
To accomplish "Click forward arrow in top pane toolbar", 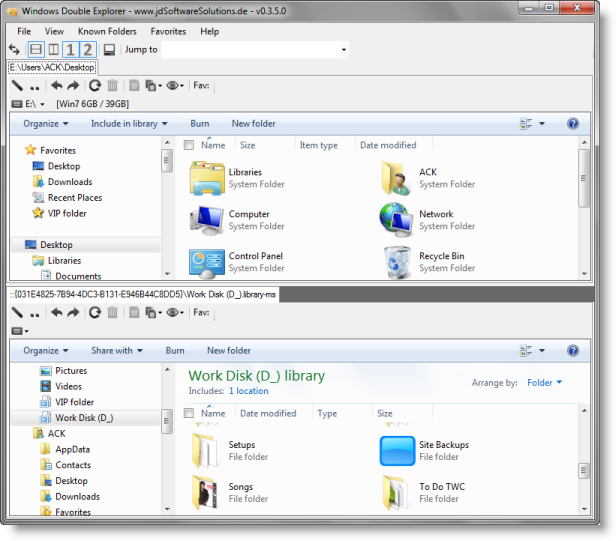I will tap(73, 86).
